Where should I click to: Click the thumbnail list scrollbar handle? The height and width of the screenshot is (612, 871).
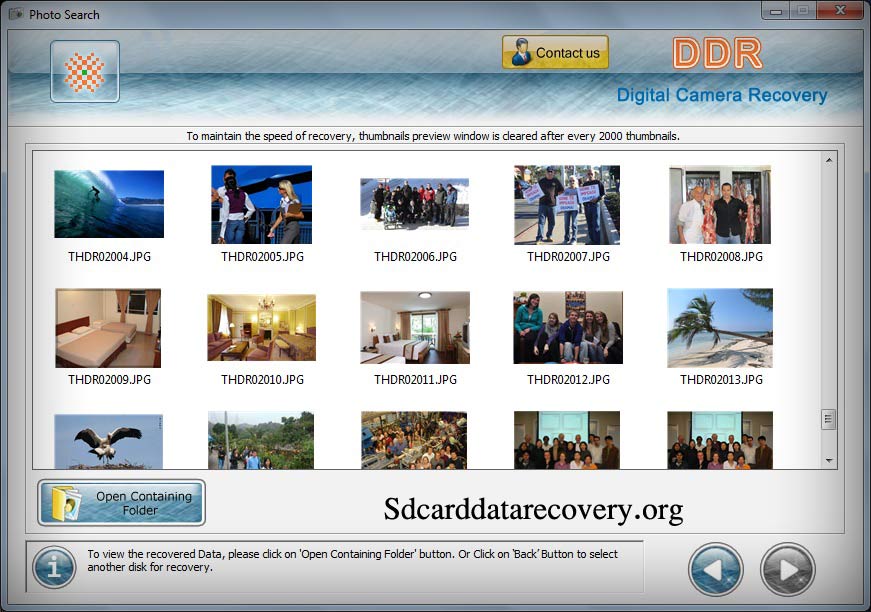coord(828,419)
